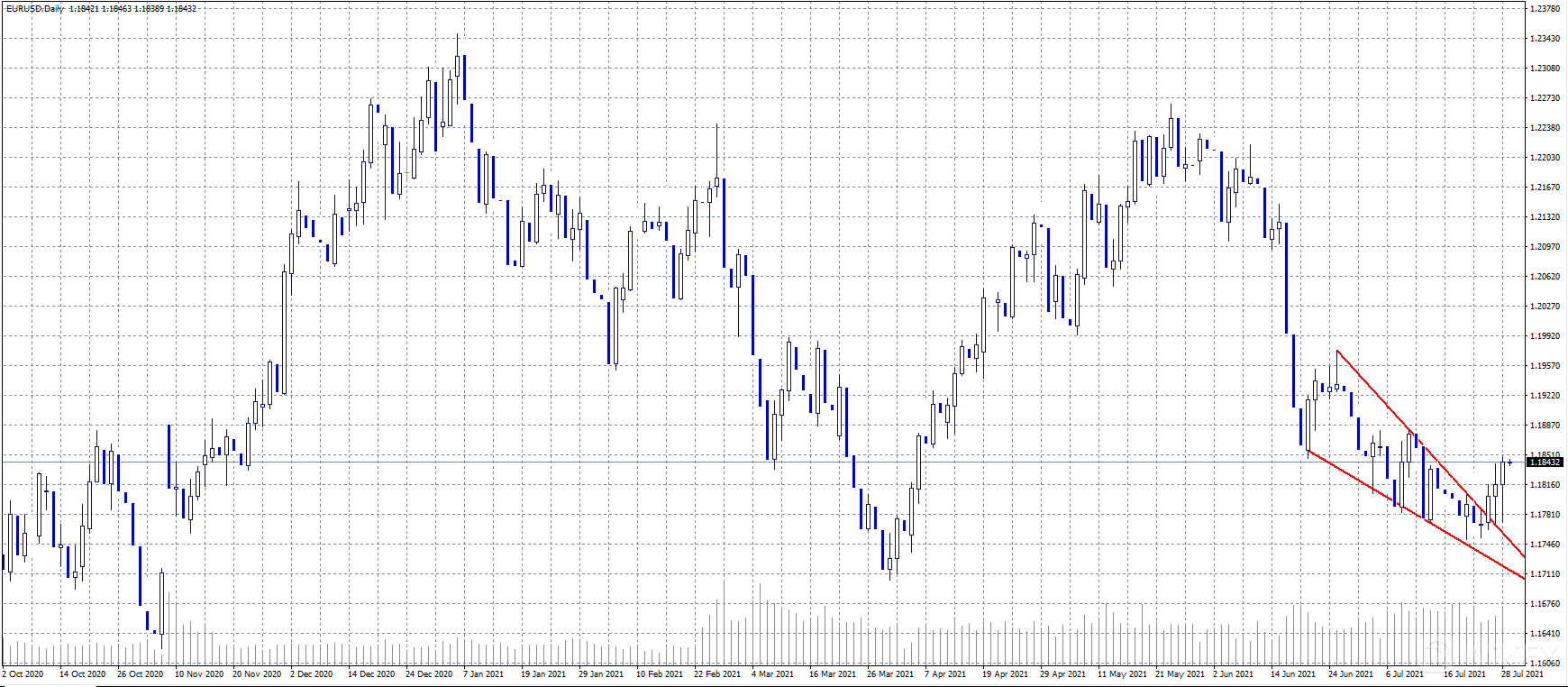Click the 1.23780 price axis label

[x=1545, y=9]
